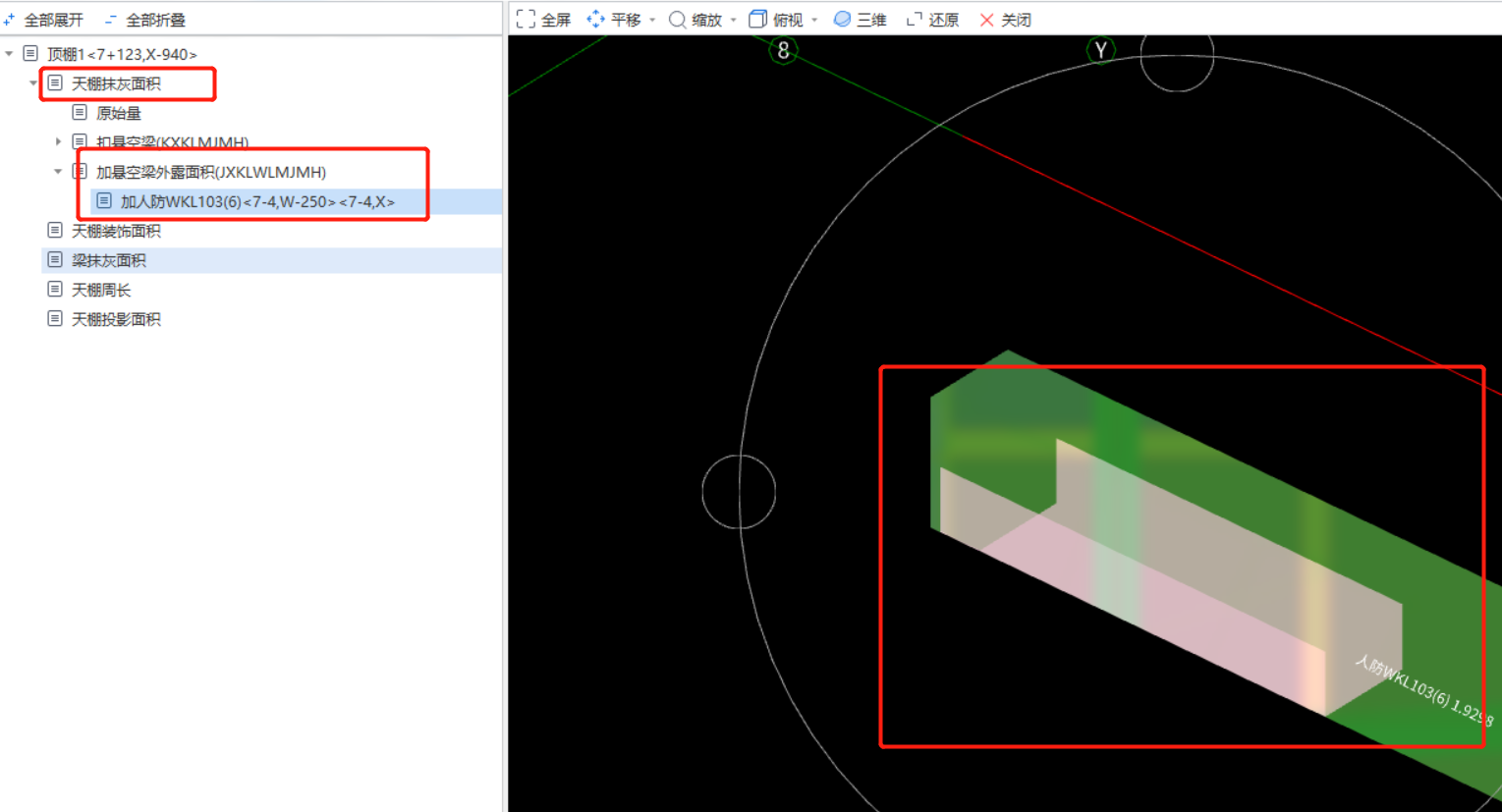1502x812 pixels.
Task: Collapse the 顶棚1<7+123,X-940> root node
Action: pyautogui.click(x=9, y=54)
